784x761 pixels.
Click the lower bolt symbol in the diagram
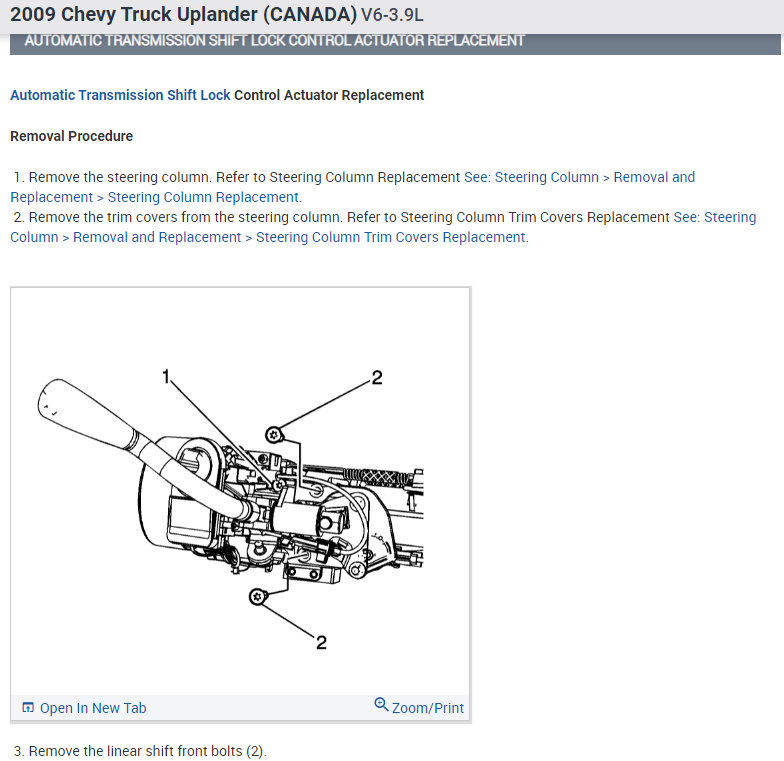click(257, 597)
